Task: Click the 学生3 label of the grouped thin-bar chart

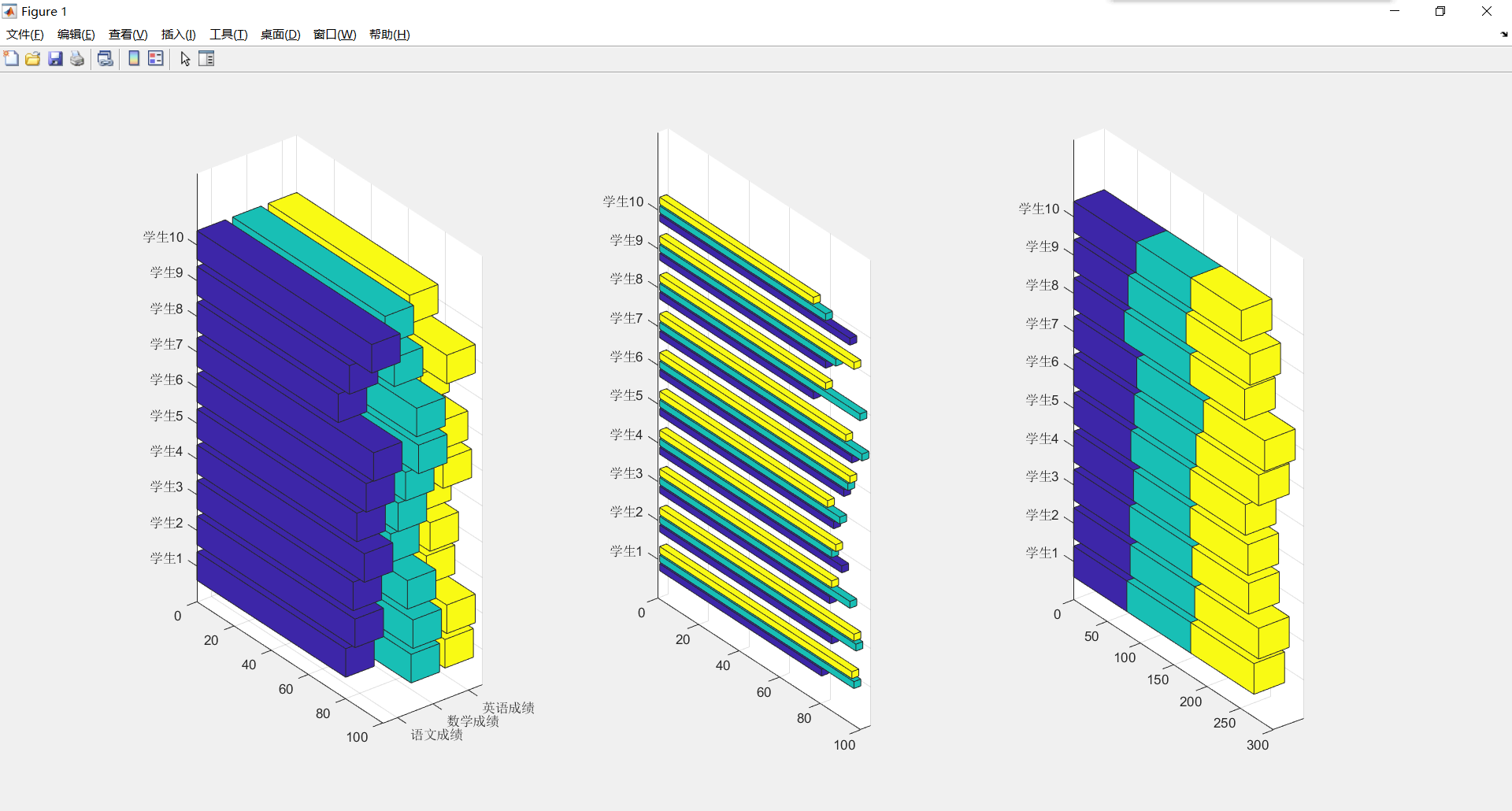Action: tap(627, 473)
